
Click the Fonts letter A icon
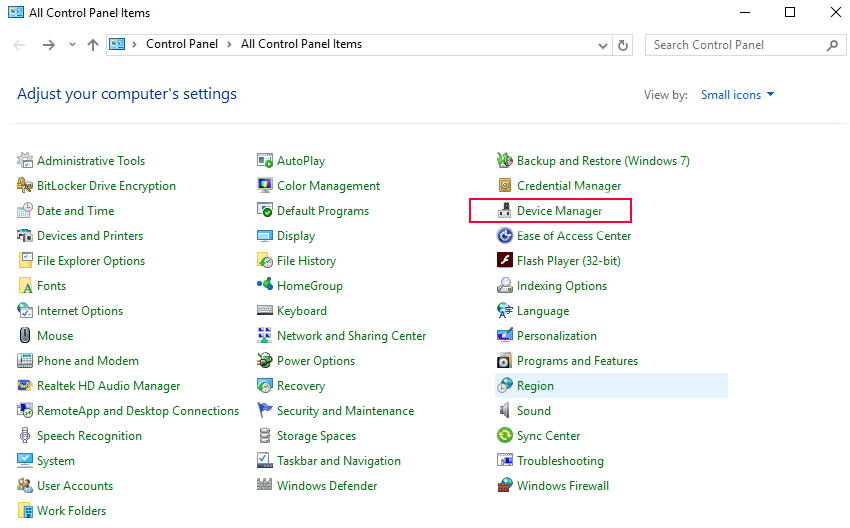(x=25, y=286)
